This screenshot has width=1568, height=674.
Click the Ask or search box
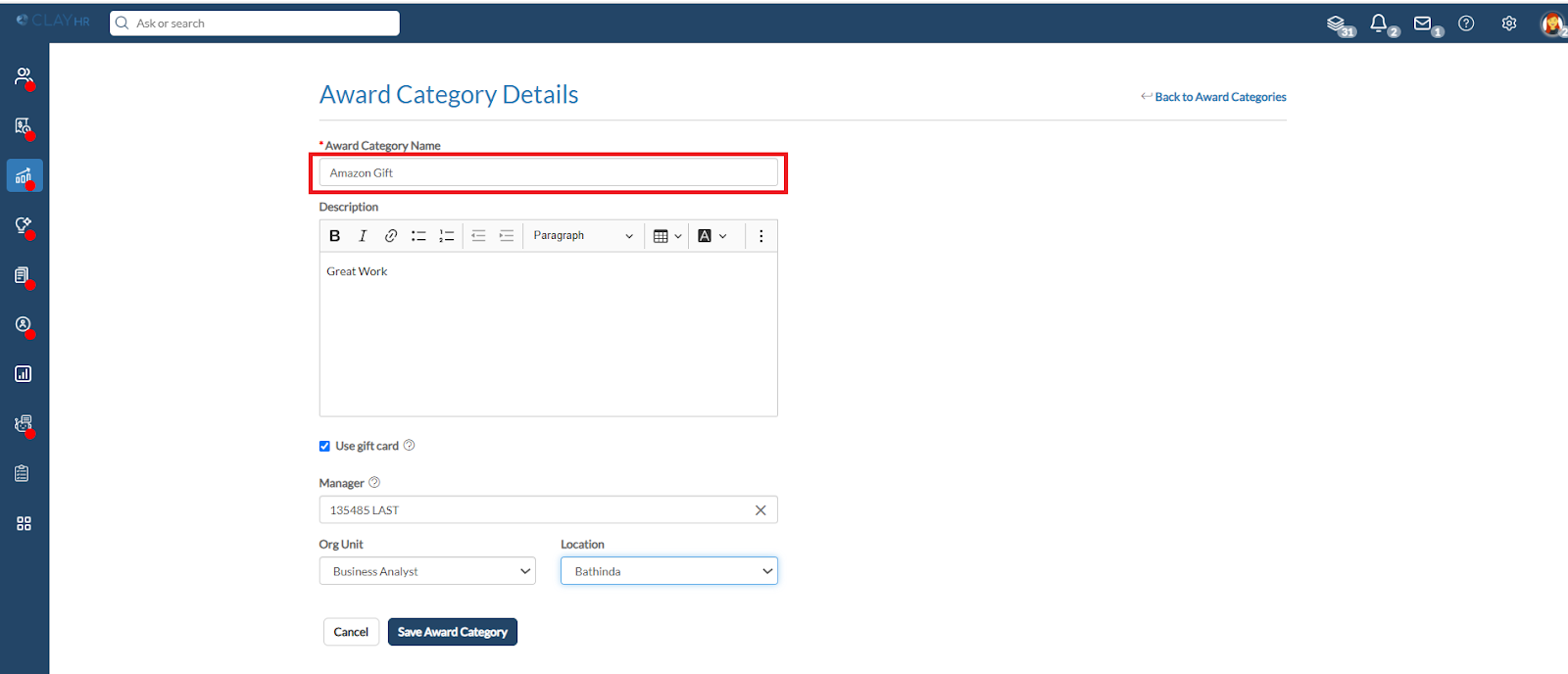click(x=255, y=24)
